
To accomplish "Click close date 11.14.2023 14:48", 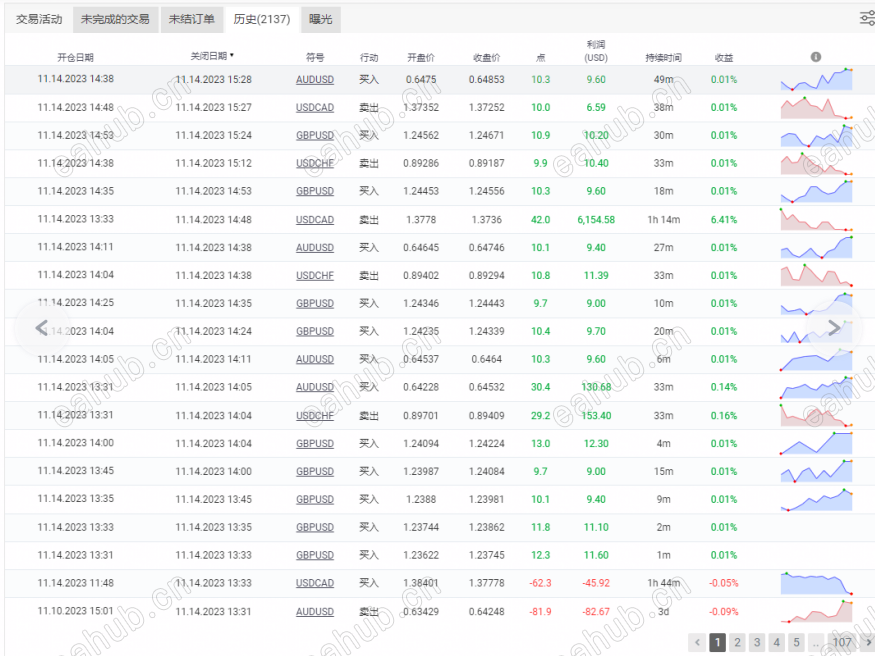I will [x=213, y=220].
